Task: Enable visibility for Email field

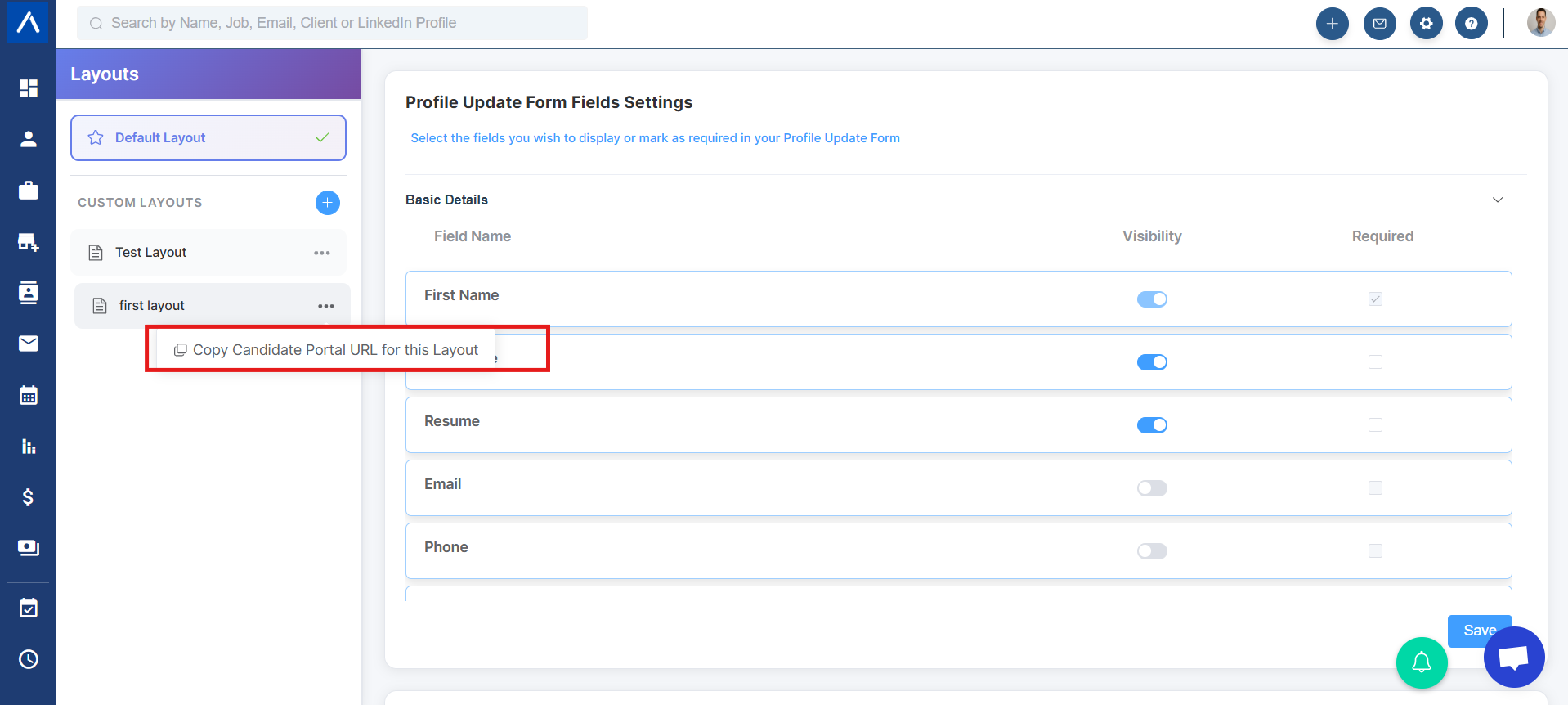Action: 1152,488
